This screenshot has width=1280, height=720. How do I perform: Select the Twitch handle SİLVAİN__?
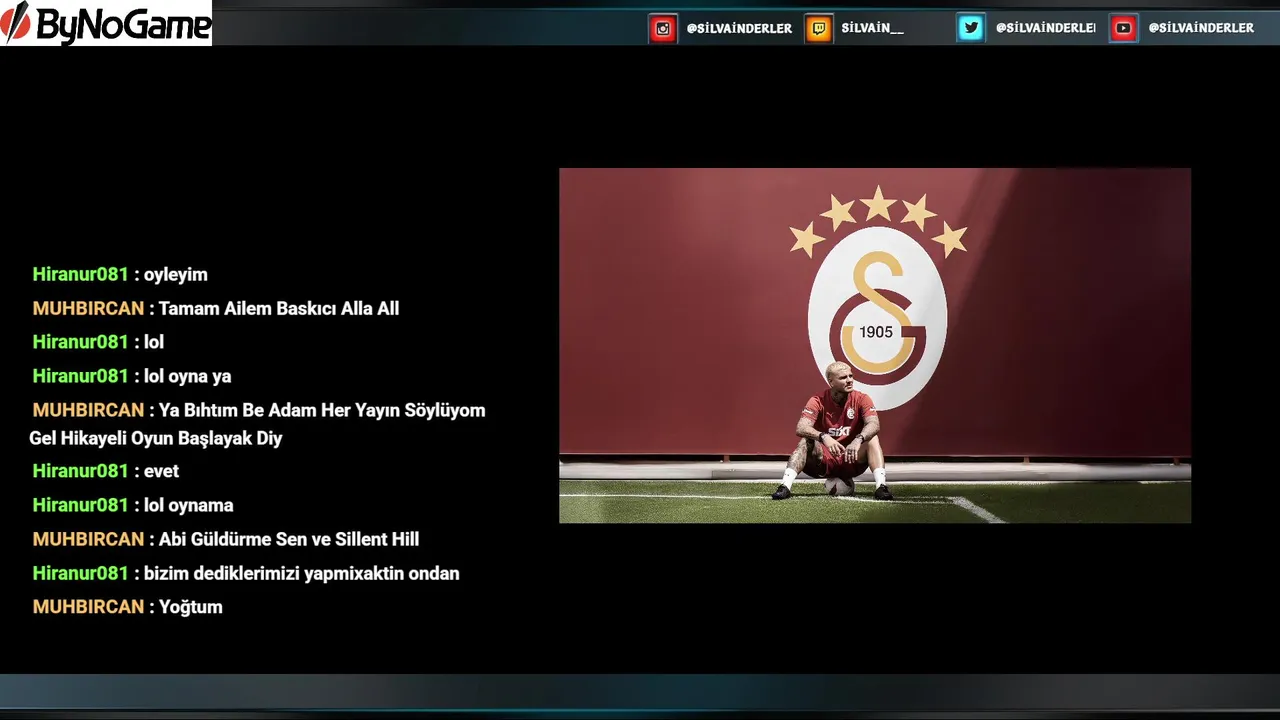[x=872, y=29]
